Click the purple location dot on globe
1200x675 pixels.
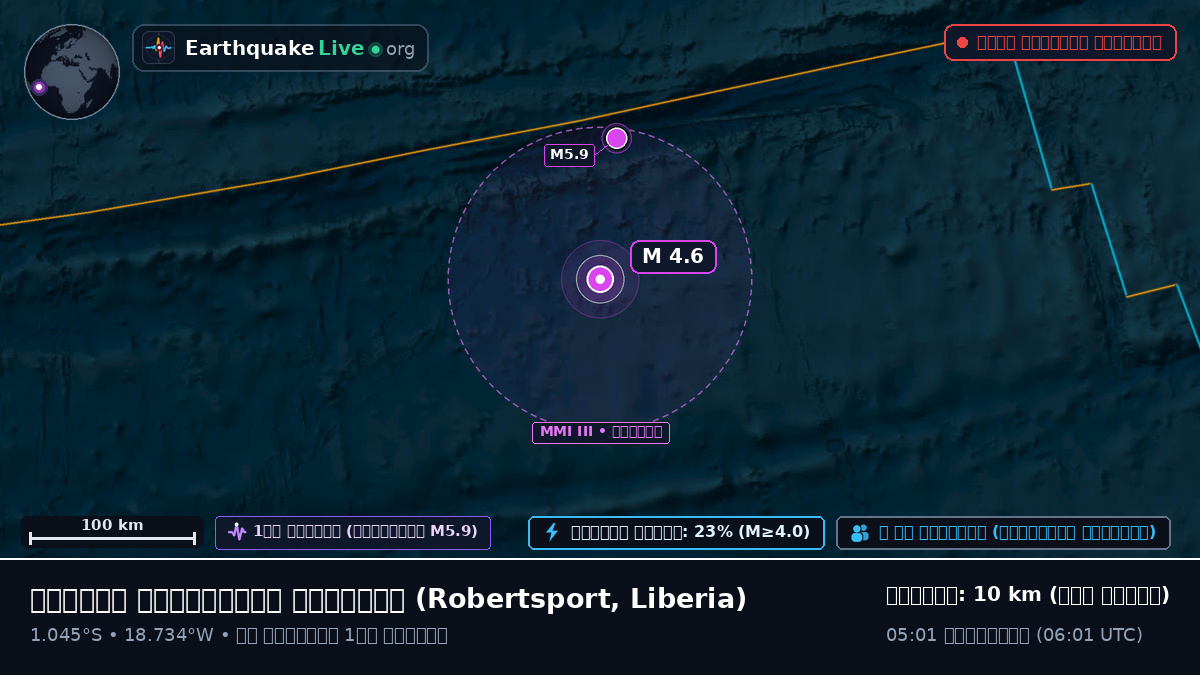coord(39,87)
